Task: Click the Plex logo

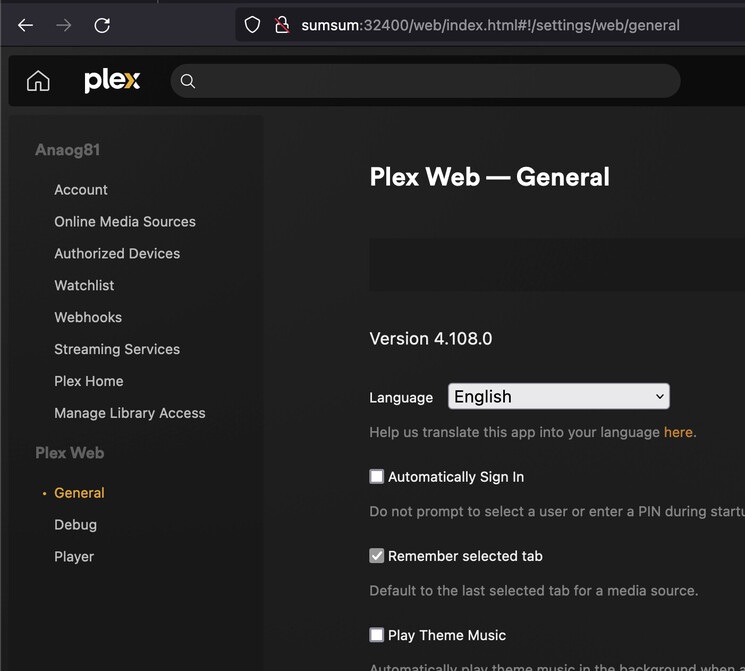Action: (x=112, y=81)
